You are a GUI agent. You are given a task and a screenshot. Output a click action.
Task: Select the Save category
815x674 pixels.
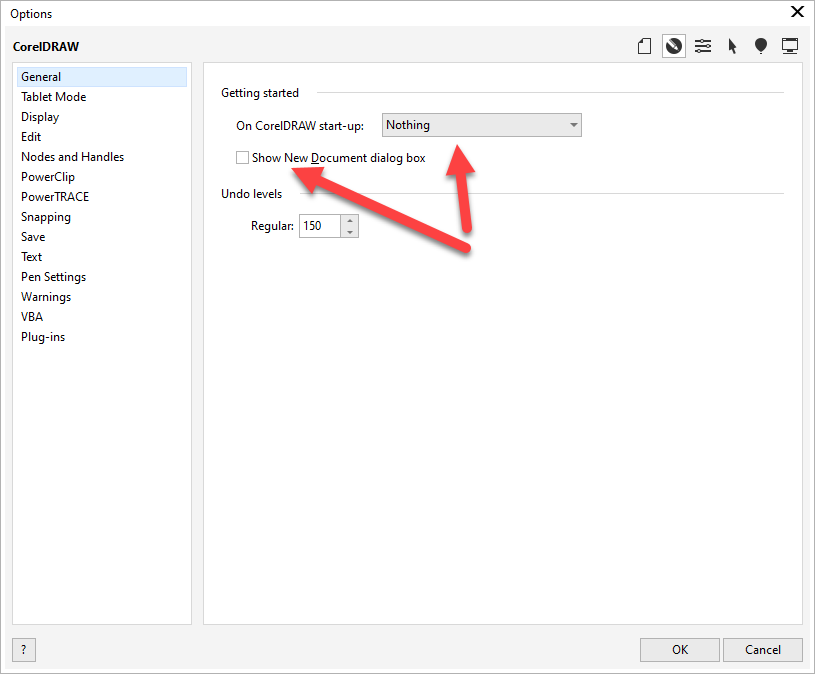(102, 237)
